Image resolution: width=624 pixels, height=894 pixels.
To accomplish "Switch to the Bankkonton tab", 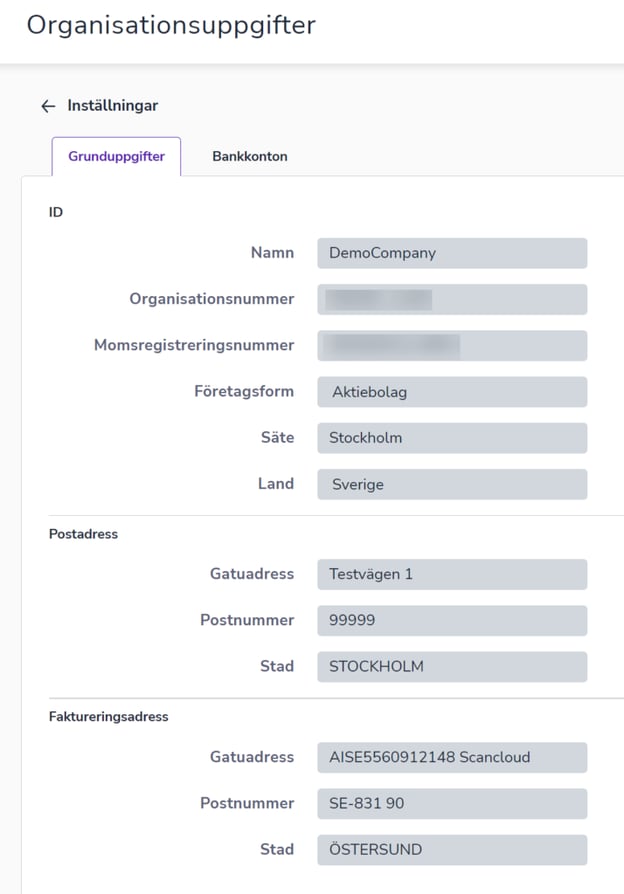I will click(x=249, y=156).
